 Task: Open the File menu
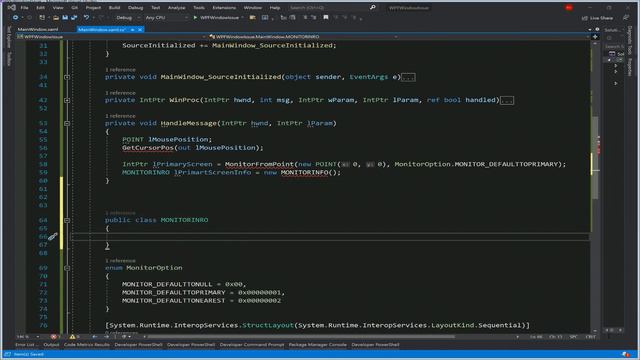[24, 7]
